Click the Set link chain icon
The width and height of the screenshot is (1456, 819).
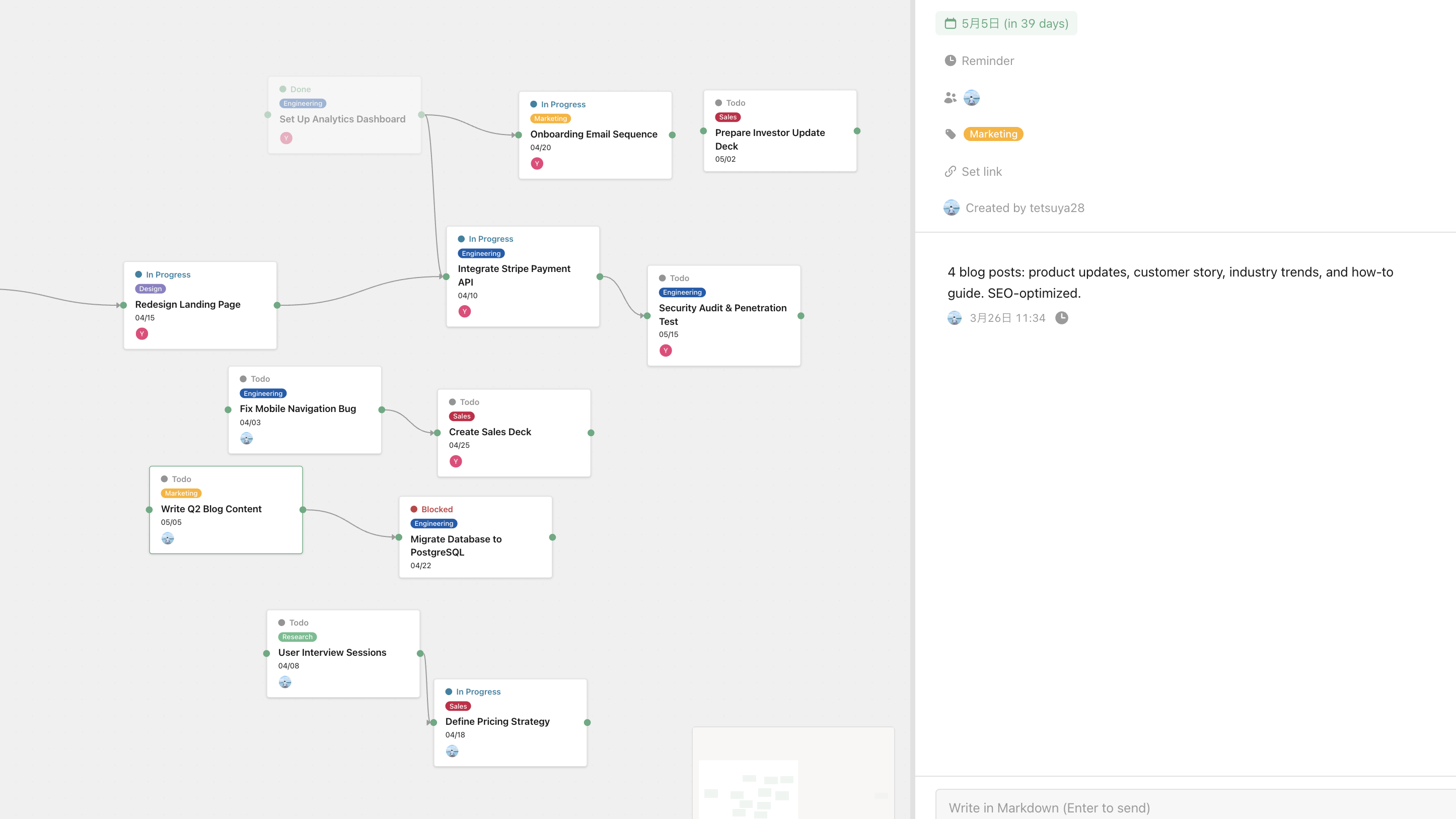(950, 171)
